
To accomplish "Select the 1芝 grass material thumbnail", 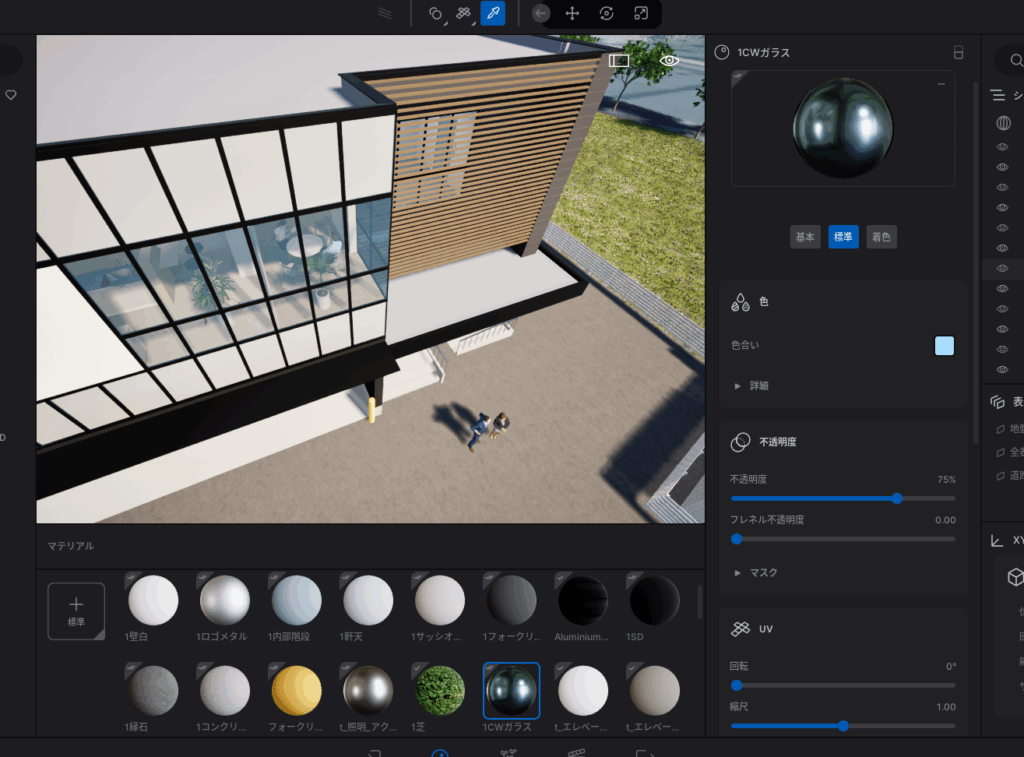I will point(440,690).
